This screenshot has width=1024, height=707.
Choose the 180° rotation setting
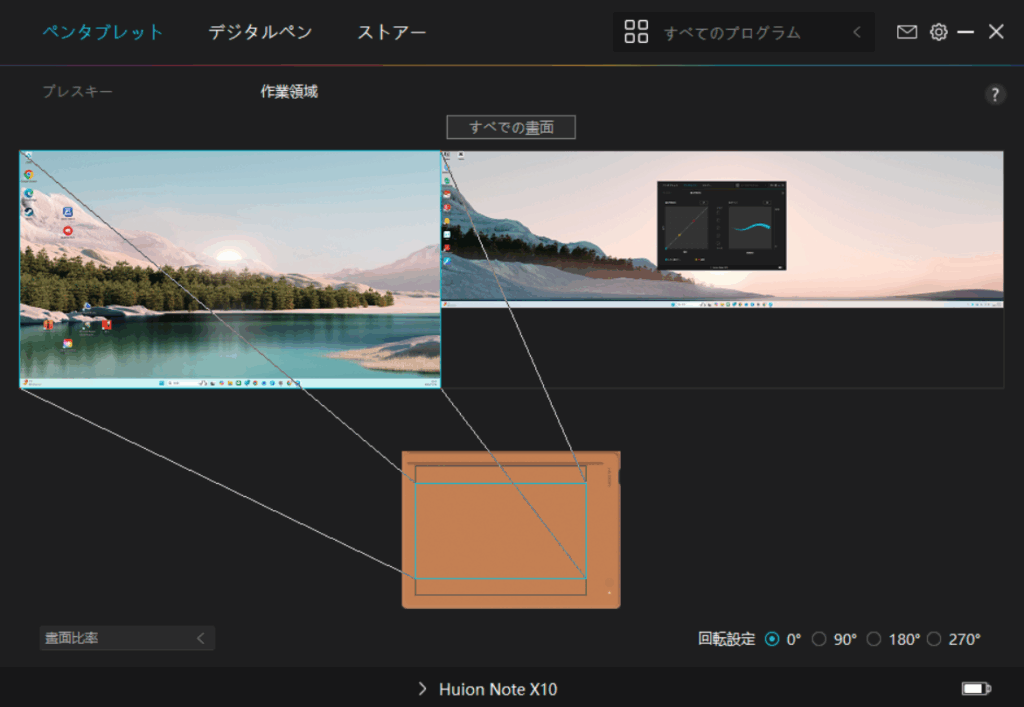pyautogui.click(x=874, y=639)
